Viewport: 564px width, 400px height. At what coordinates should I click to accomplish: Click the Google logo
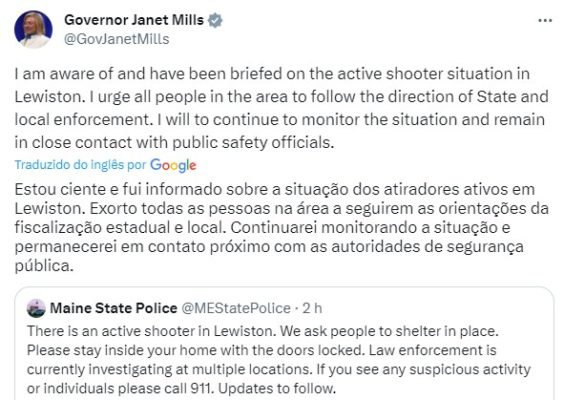coord(173,165)
